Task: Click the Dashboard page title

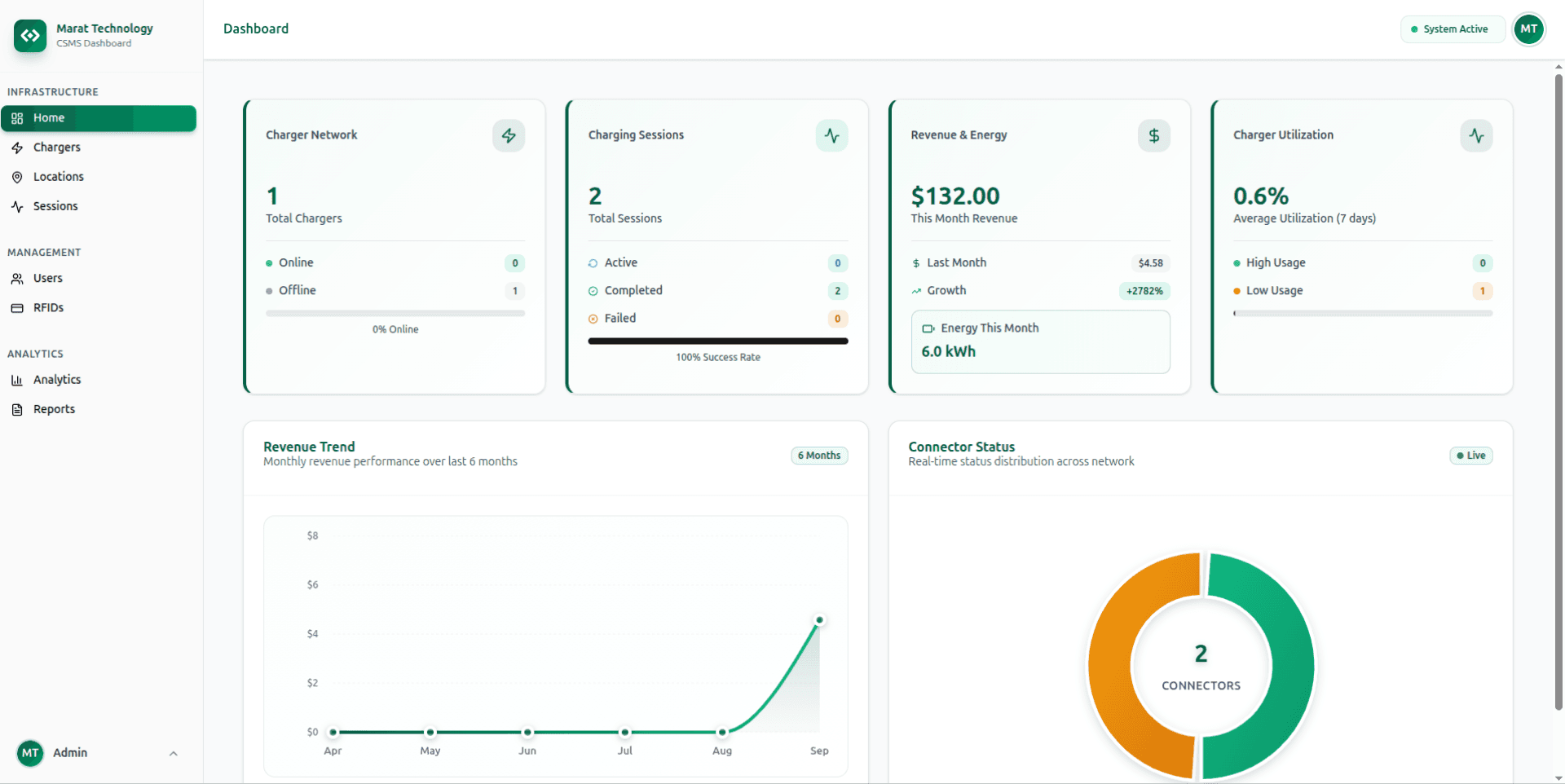Action: click(x=256, y=29)
